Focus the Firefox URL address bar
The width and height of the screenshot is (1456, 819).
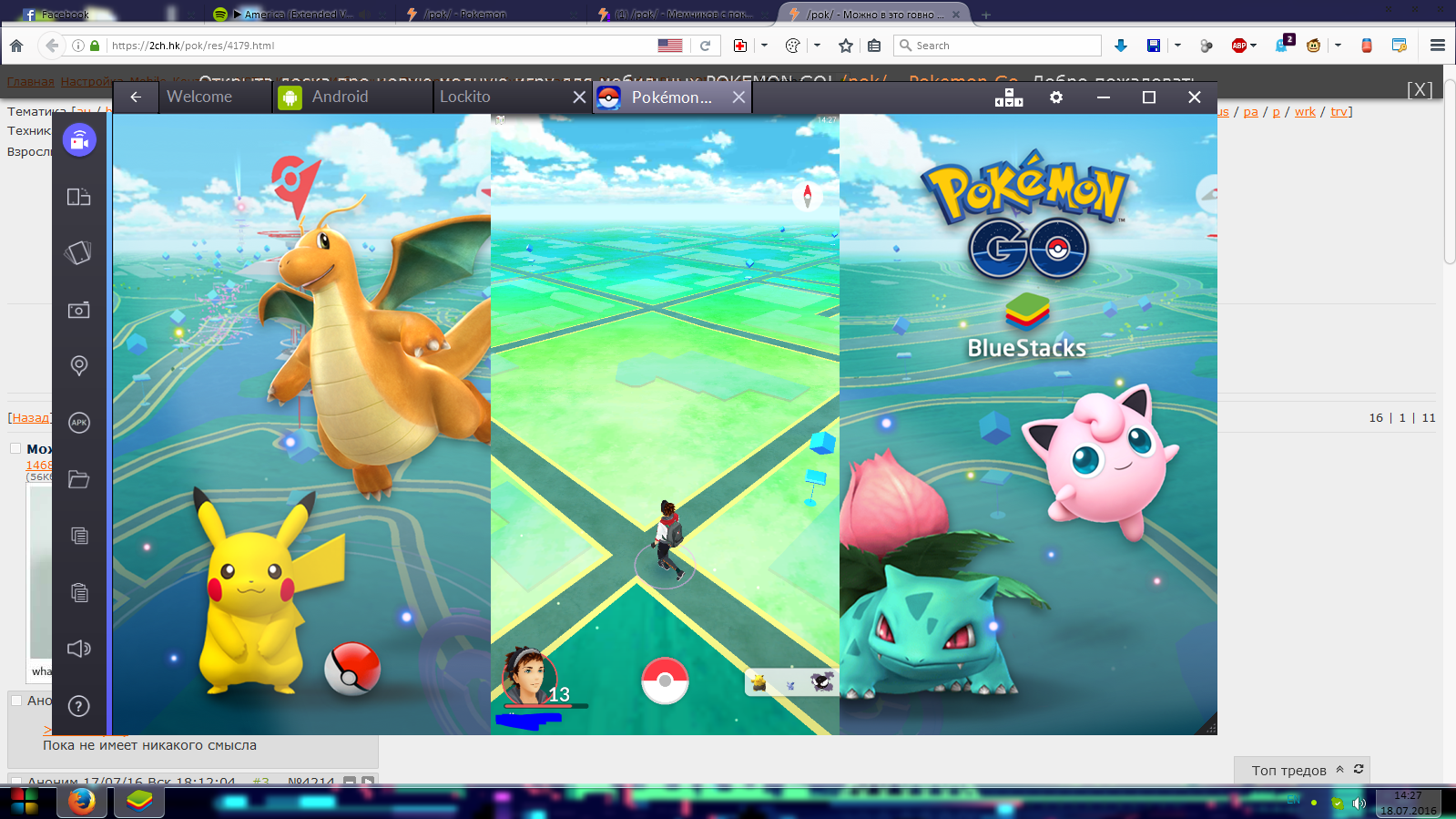tap(378, 46)
